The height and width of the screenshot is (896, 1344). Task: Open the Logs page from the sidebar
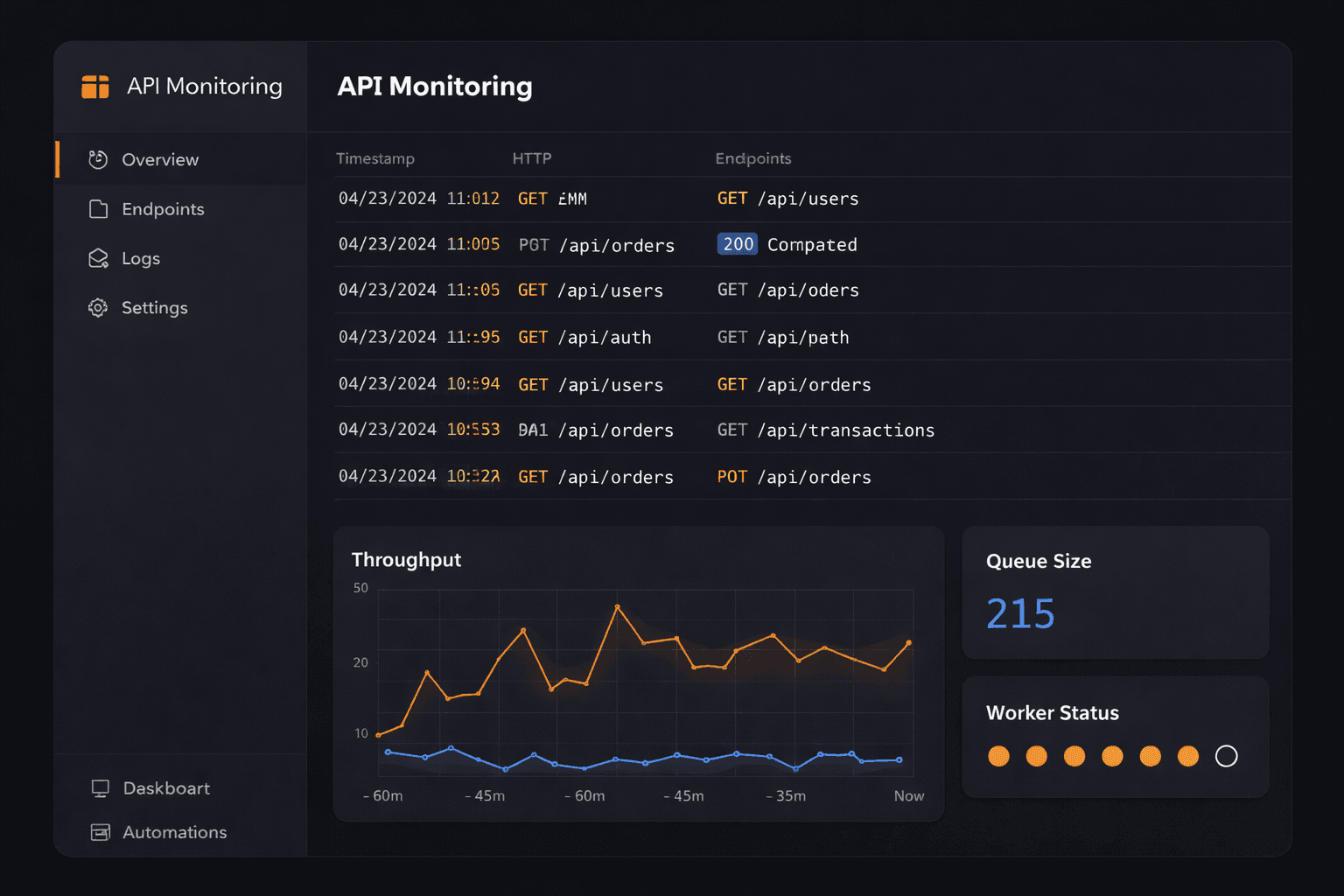click(x=140, y=258)
